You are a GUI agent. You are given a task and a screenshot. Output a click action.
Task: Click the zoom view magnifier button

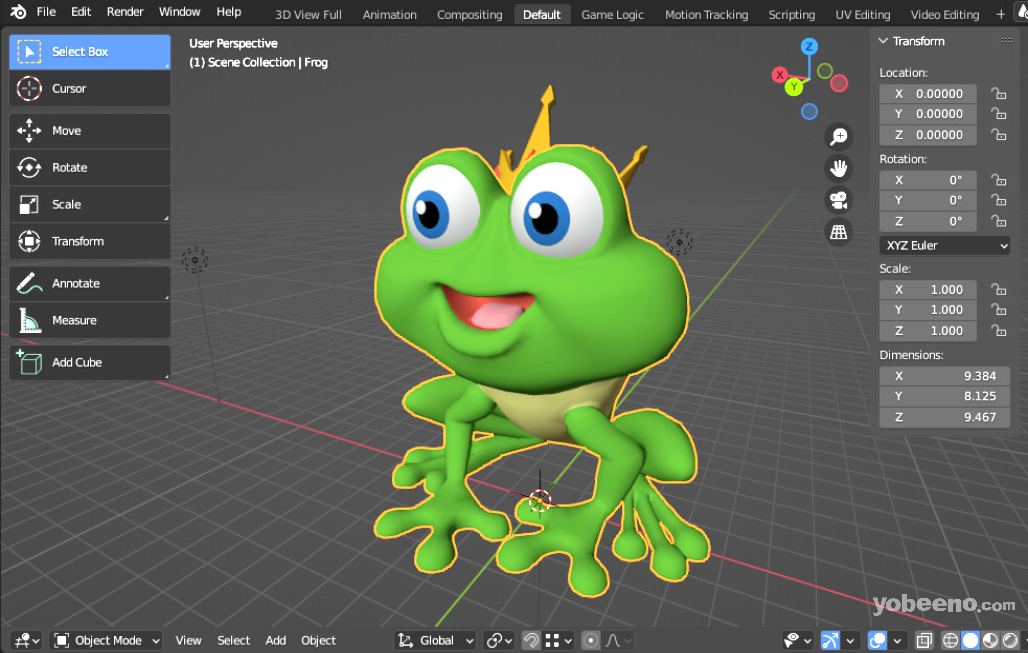click(x=839, y=136)
